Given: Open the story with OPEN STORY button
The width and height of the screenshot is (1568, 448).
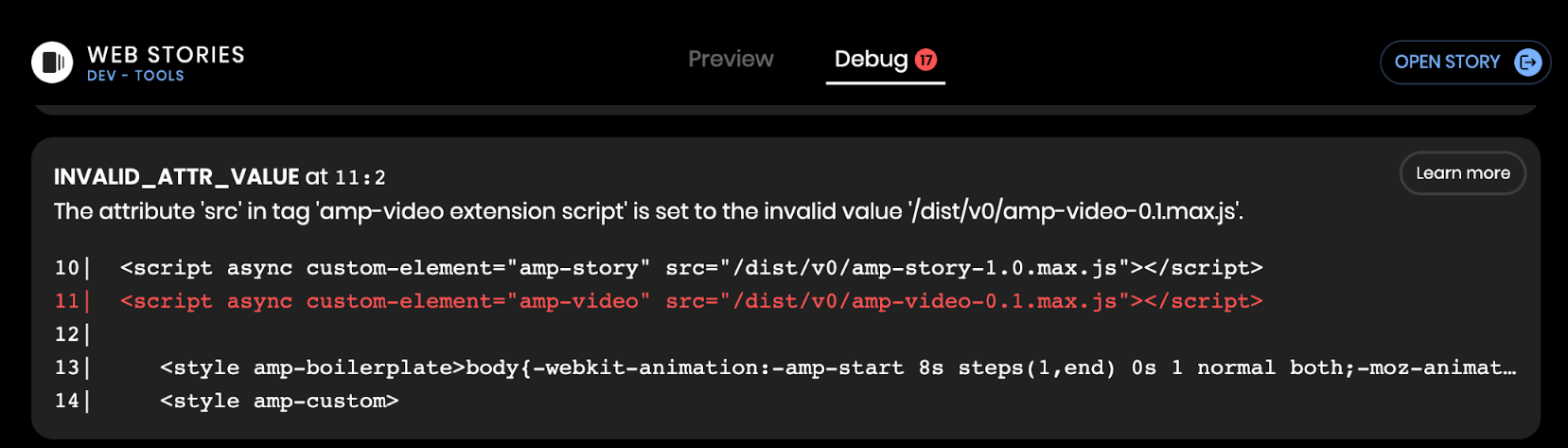Looking at the screenshot, I should [x=1465, y=63].
